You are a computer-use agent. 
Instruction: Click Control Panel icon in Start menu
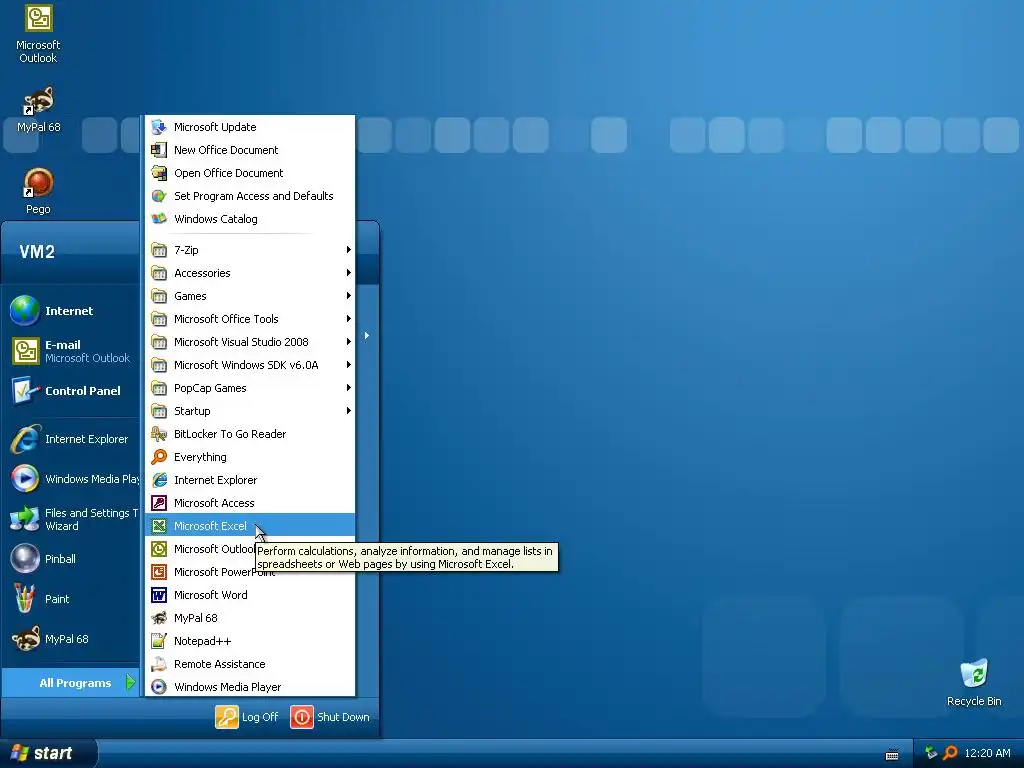tap(25, 391)
